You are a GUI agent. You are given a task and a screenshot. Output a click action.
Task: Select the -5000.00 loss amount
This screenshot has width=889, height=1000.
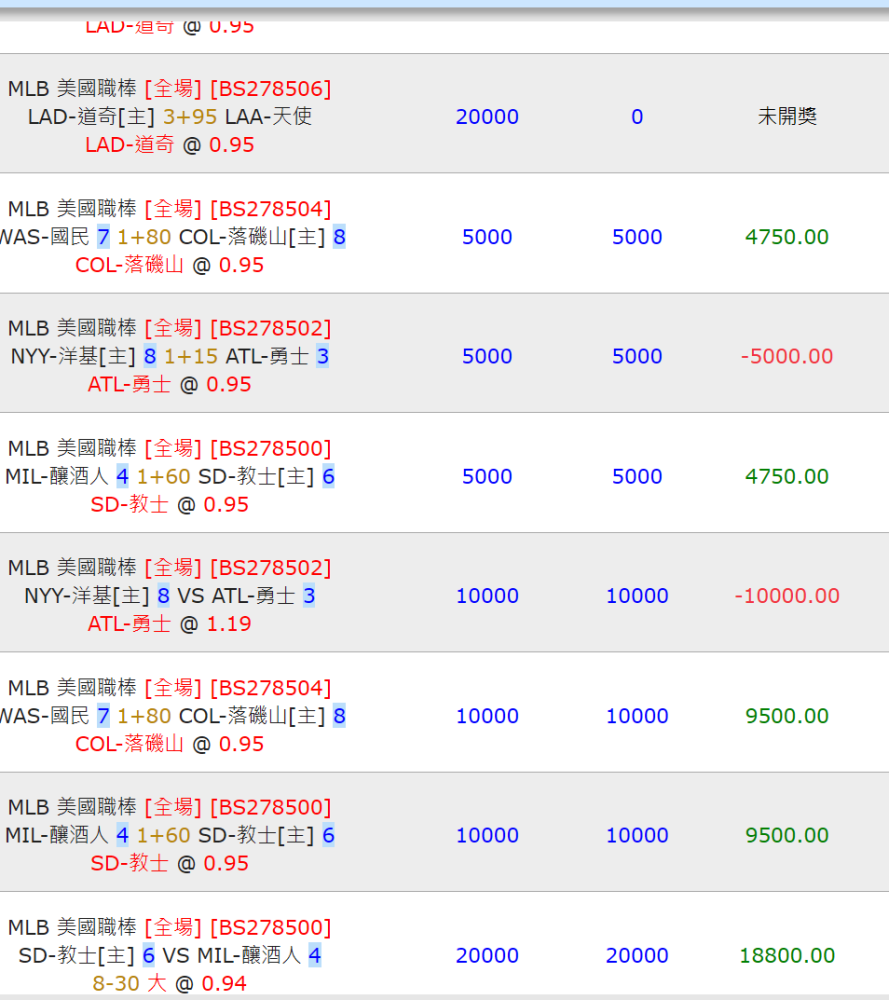coord(787,356)
